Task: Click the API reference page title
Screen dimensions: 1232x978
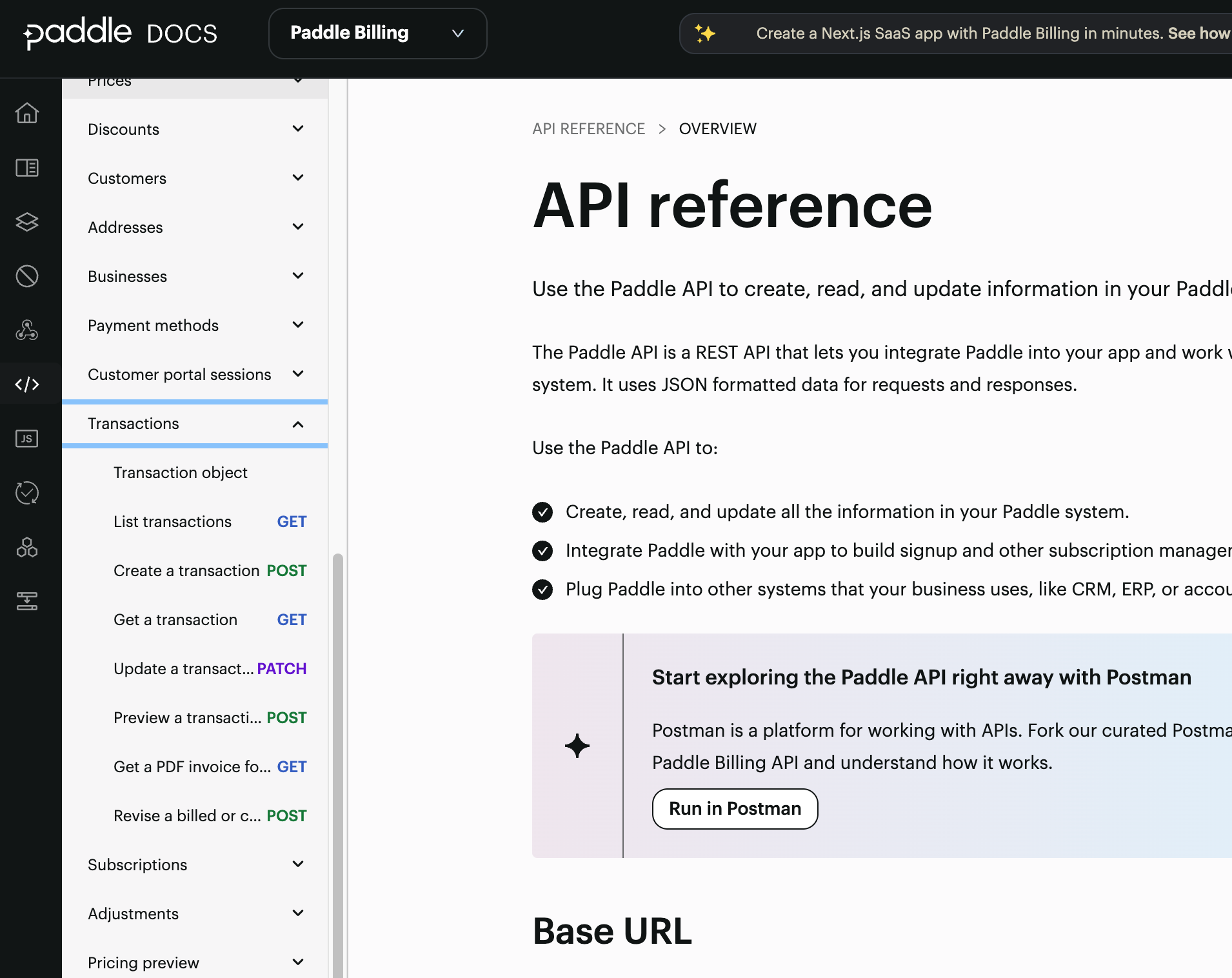Action: (x=732, y=205)
